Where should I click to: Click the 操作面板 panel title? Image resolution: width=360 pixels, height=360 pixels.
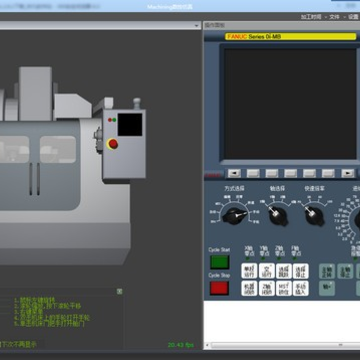[x=215, y=25]
